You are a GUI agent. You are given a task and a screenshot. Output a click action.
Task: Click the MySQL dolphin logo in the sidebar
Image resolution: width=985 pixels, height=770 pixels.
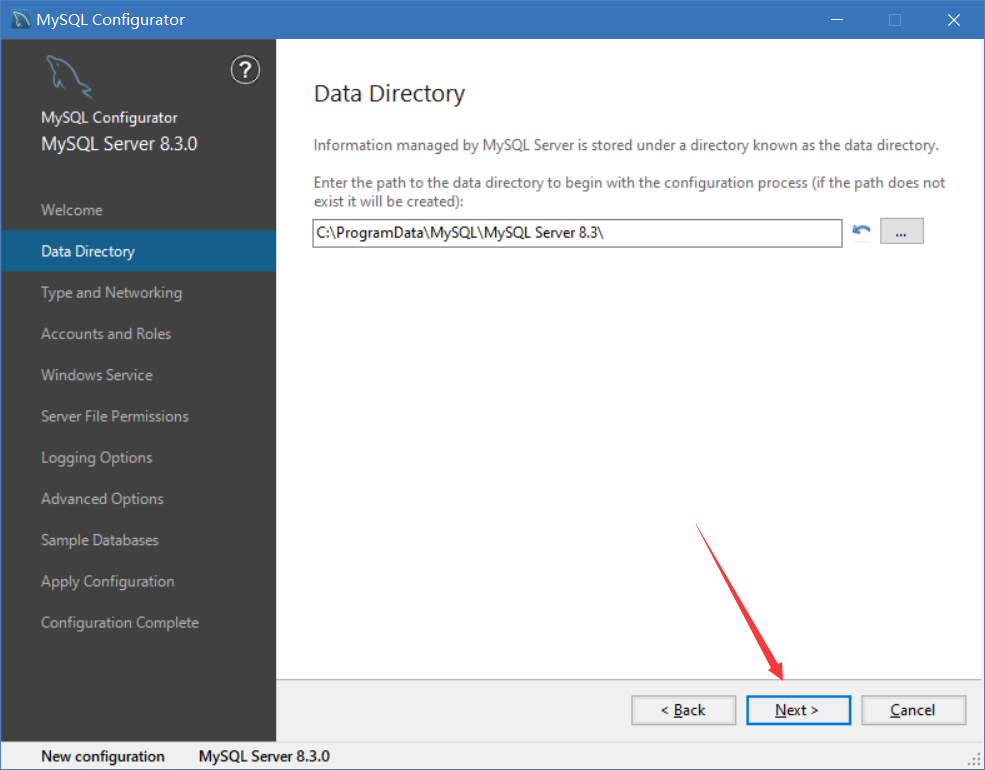pyautogui.click(x=69, y=77)
